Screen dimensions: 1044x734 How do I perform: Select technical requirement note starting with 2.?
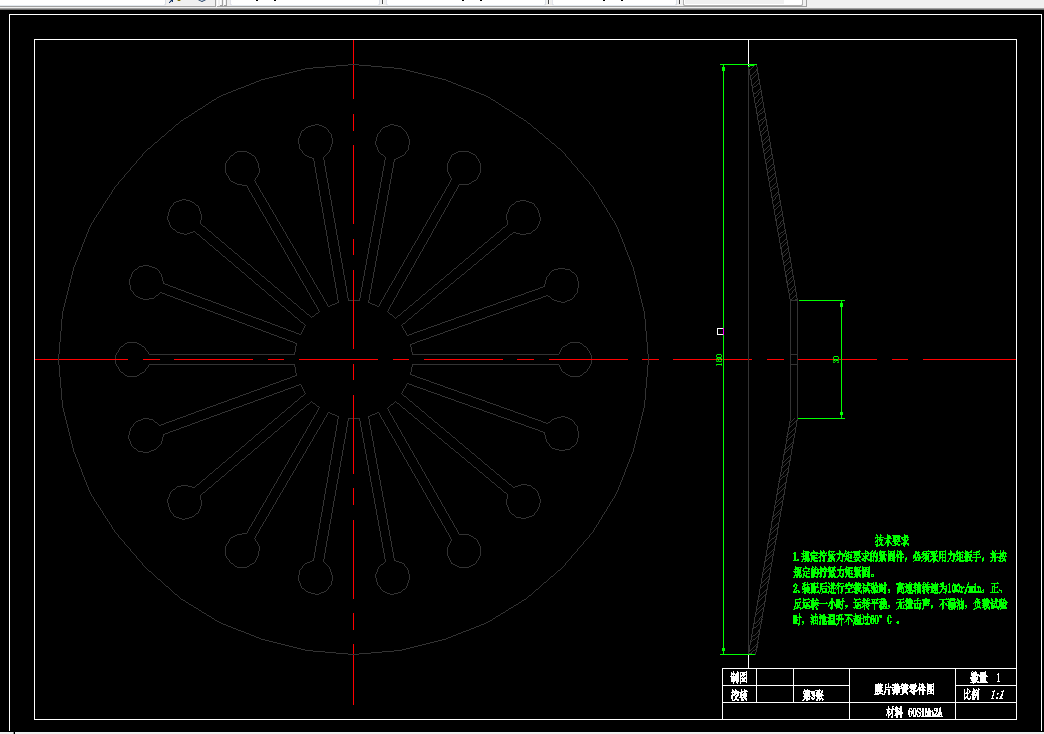pyautogui.click(x=900, y=604)
